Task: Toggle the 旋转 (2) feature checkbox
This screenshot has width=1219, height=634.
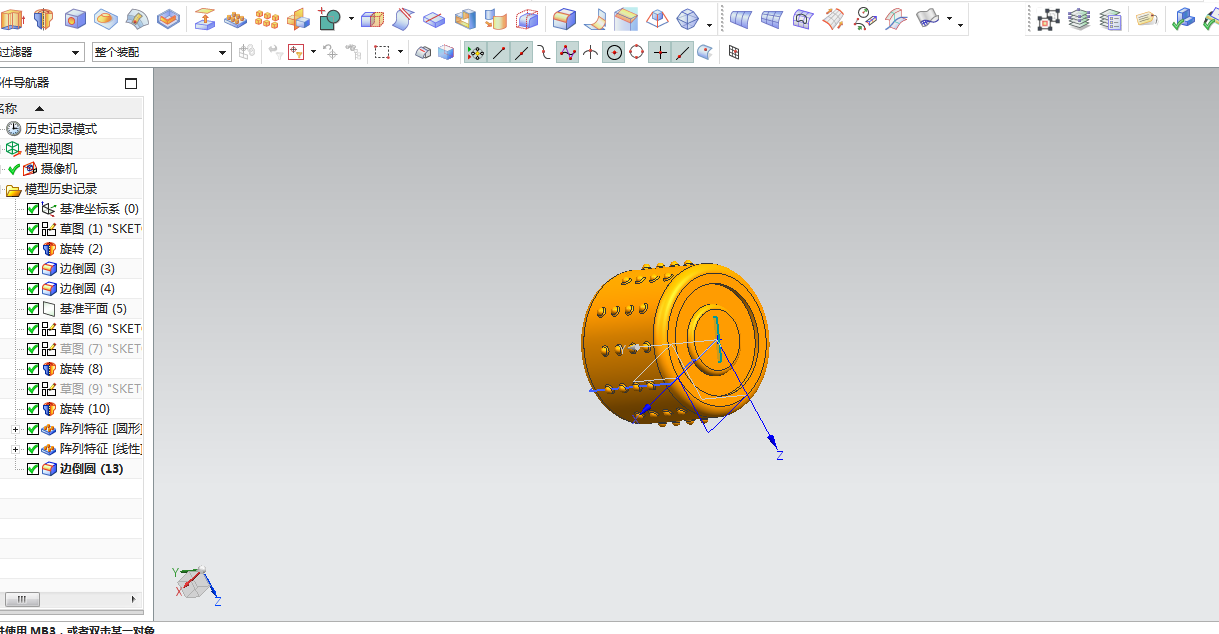Action: [x=33, y=249]
